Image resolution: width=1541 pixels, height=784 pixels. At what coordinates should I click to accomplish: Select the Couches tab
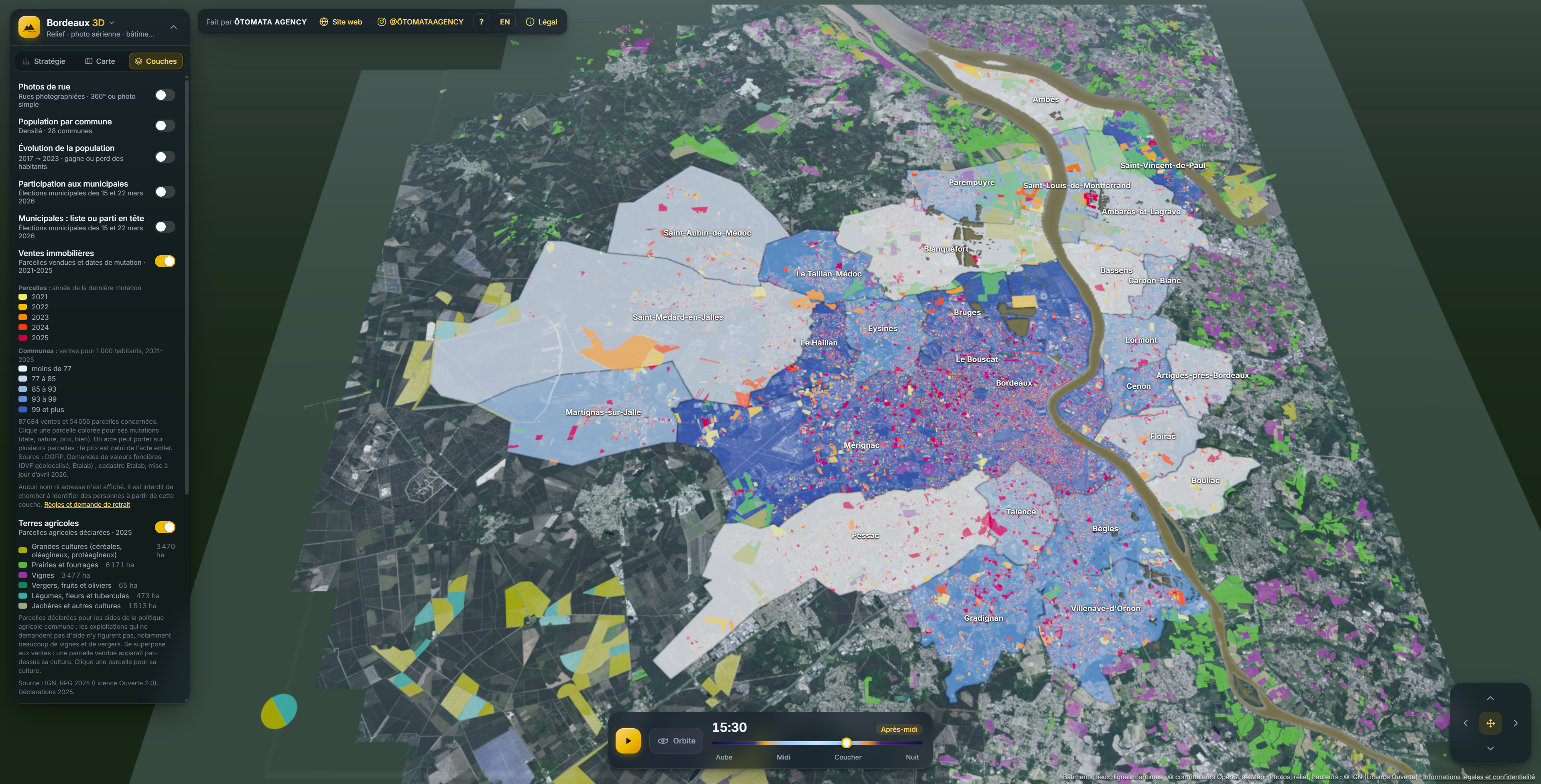(x=156, y=61)
